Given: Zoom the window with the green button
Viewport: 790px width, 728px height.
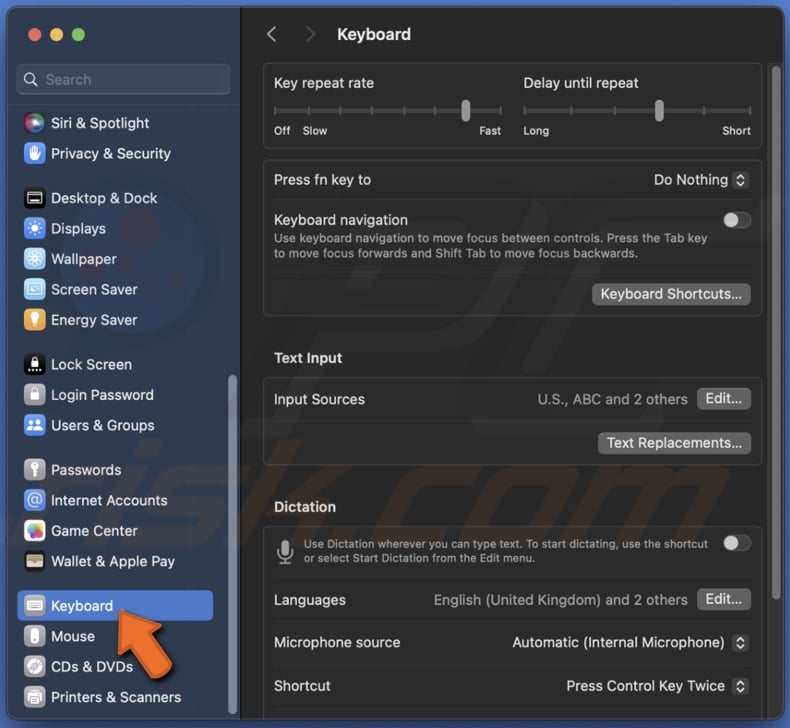Looking at the screenshot, I should pyautogui.click(x=79, y=35).
